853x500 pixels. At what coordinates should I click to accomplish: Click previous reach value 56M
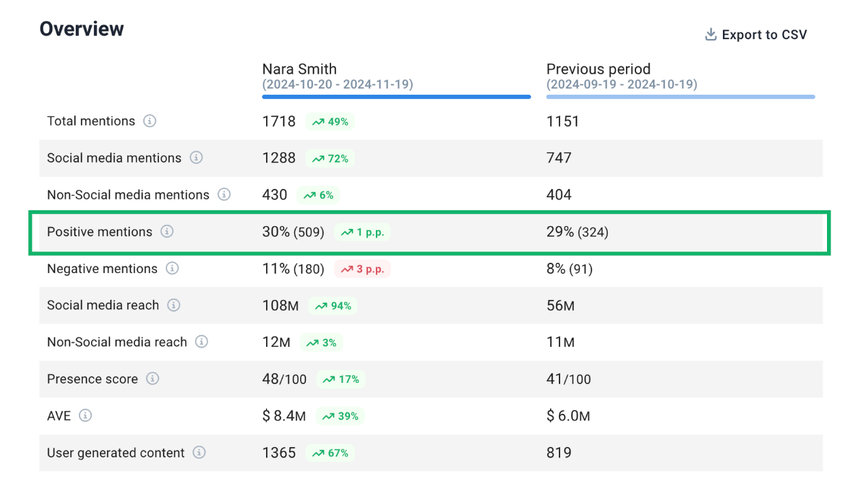click(x=560, y=305)
